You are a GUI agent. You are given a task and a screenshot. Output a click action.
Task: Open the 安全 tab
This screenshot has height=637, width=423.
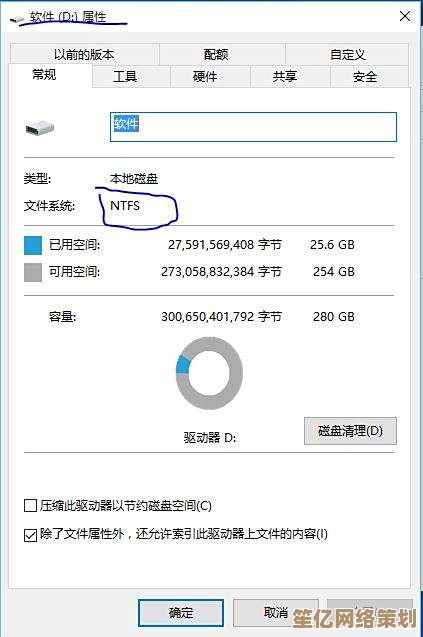click(365, 77)
